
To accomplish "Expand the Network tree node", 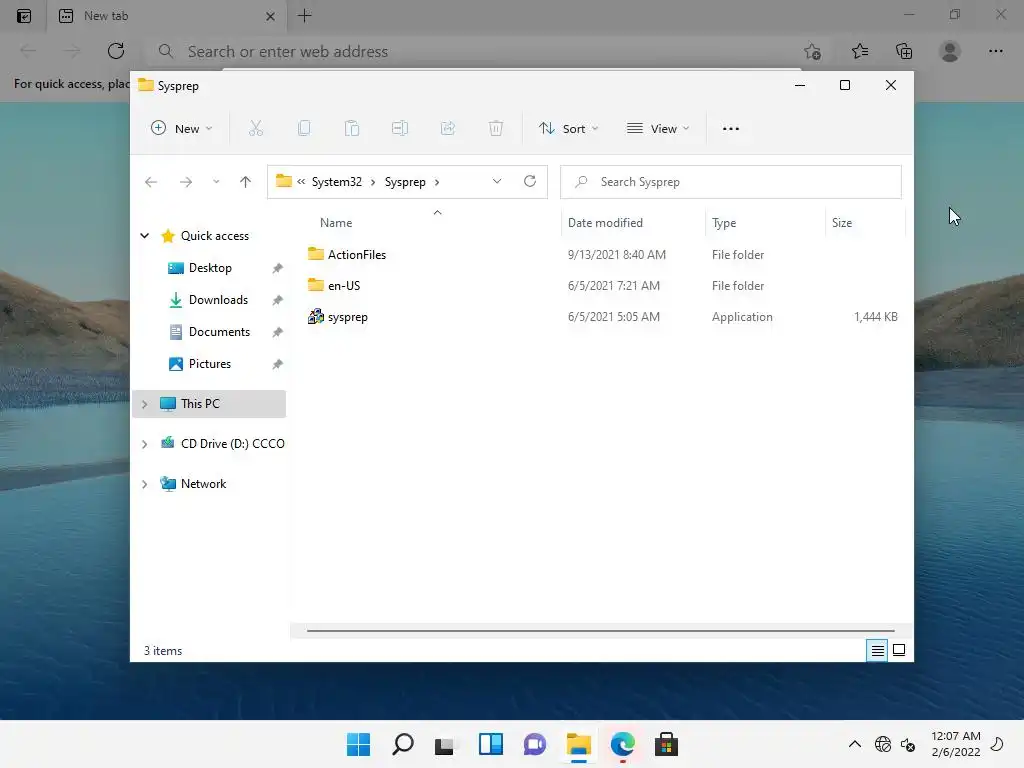I will click(145, 484).
